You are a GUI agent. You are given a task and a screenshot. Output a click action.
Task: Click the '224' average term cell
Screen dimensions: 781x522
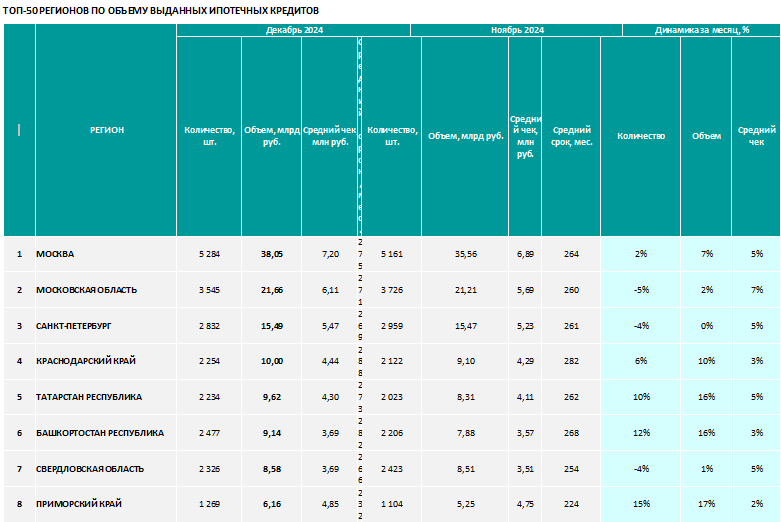pos(571,504)
